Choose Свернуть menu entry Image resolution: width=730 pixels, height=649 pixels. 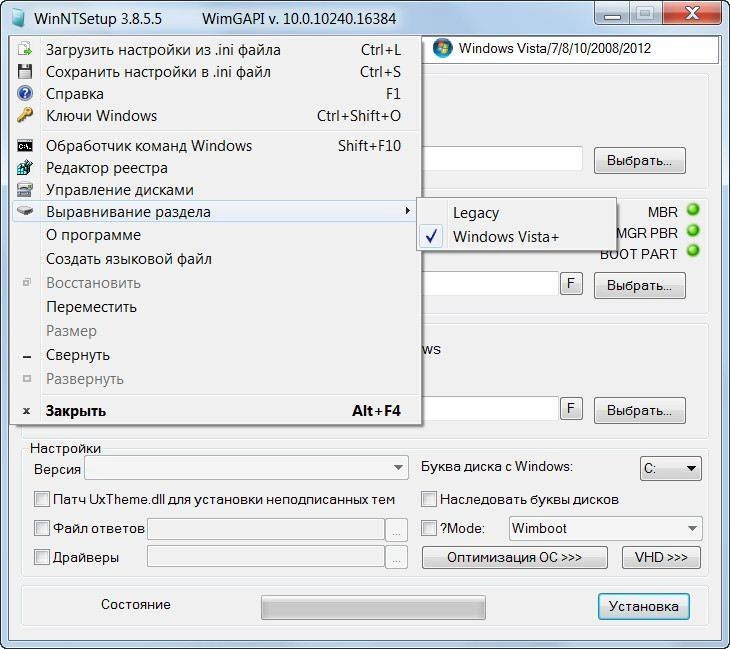point(216,355)
